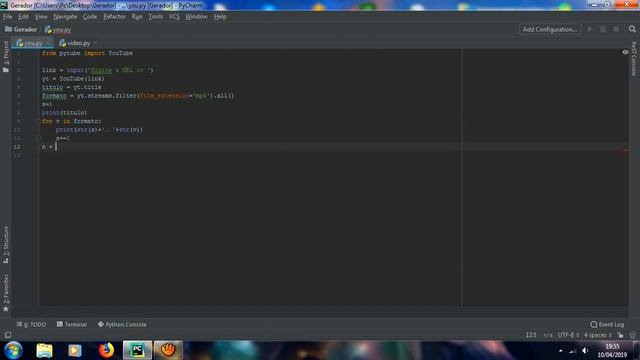Click the 'for v in formato:' code line
640x360 pixels.
(x=71, y=121)
